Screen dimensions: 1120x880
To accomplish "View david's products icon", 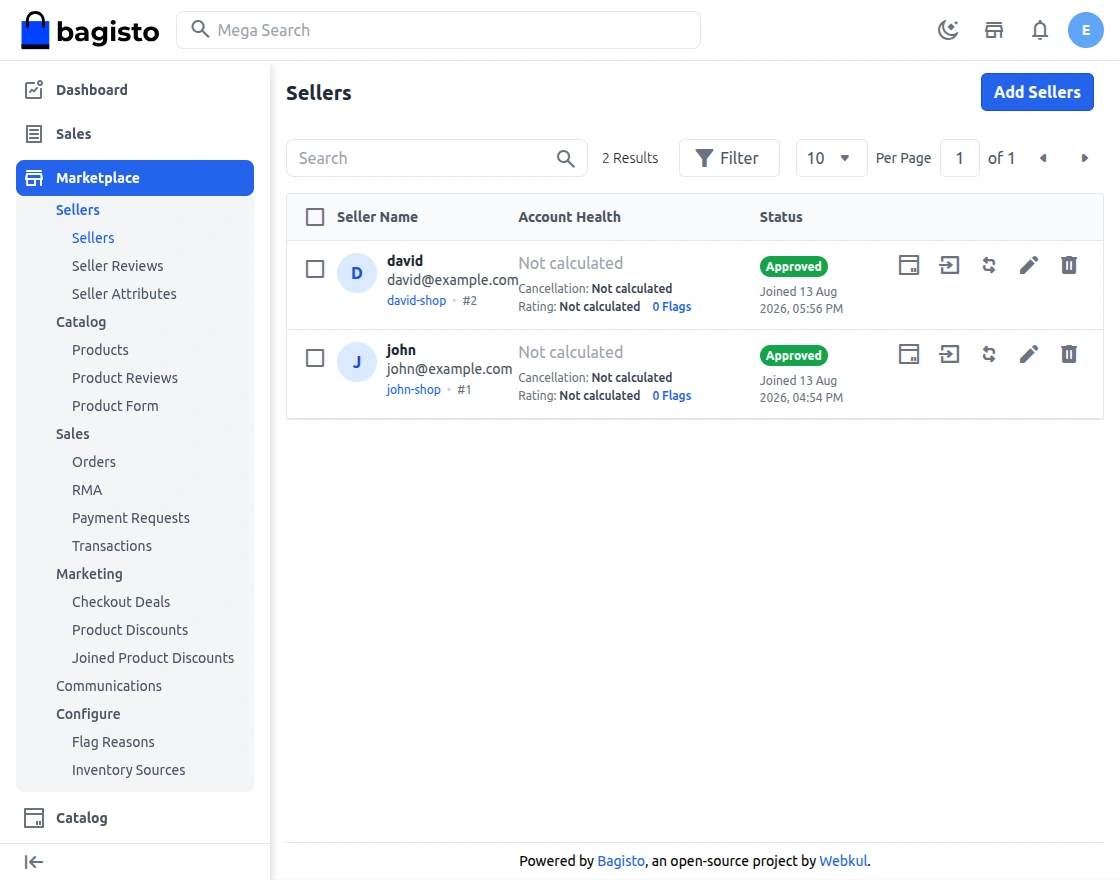I will tap(909, 265).
